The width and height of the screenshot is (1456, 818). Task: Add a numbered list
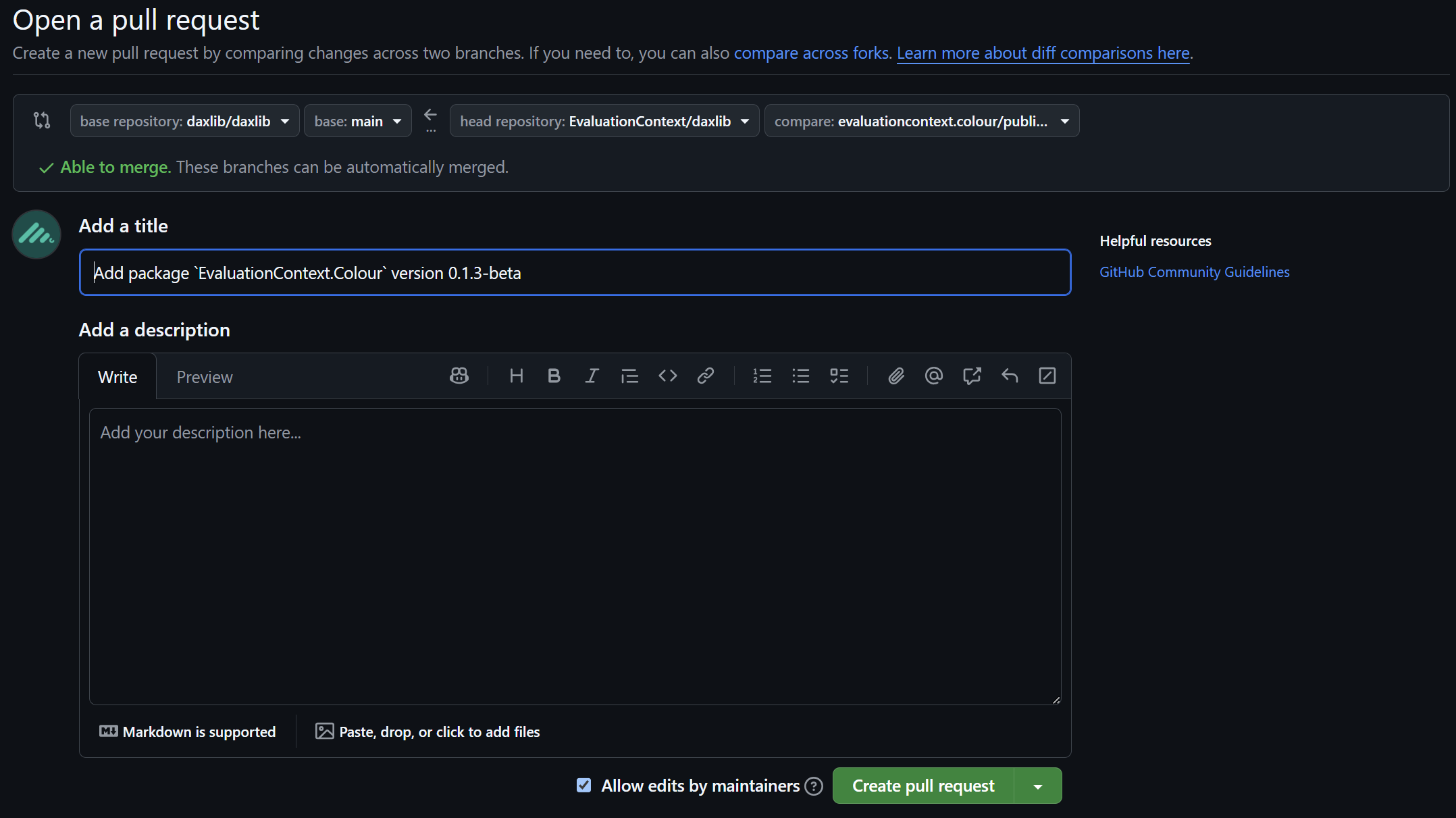tap(762, 376)
